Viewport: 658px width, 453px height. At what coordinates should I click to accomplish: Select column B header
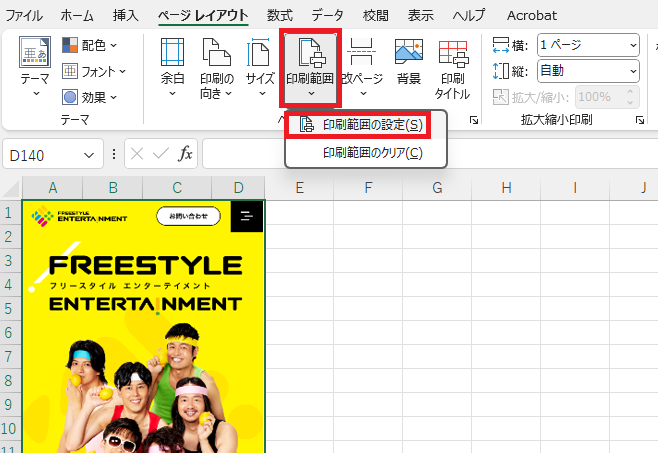pyautogui.click(x=113, y=188)
